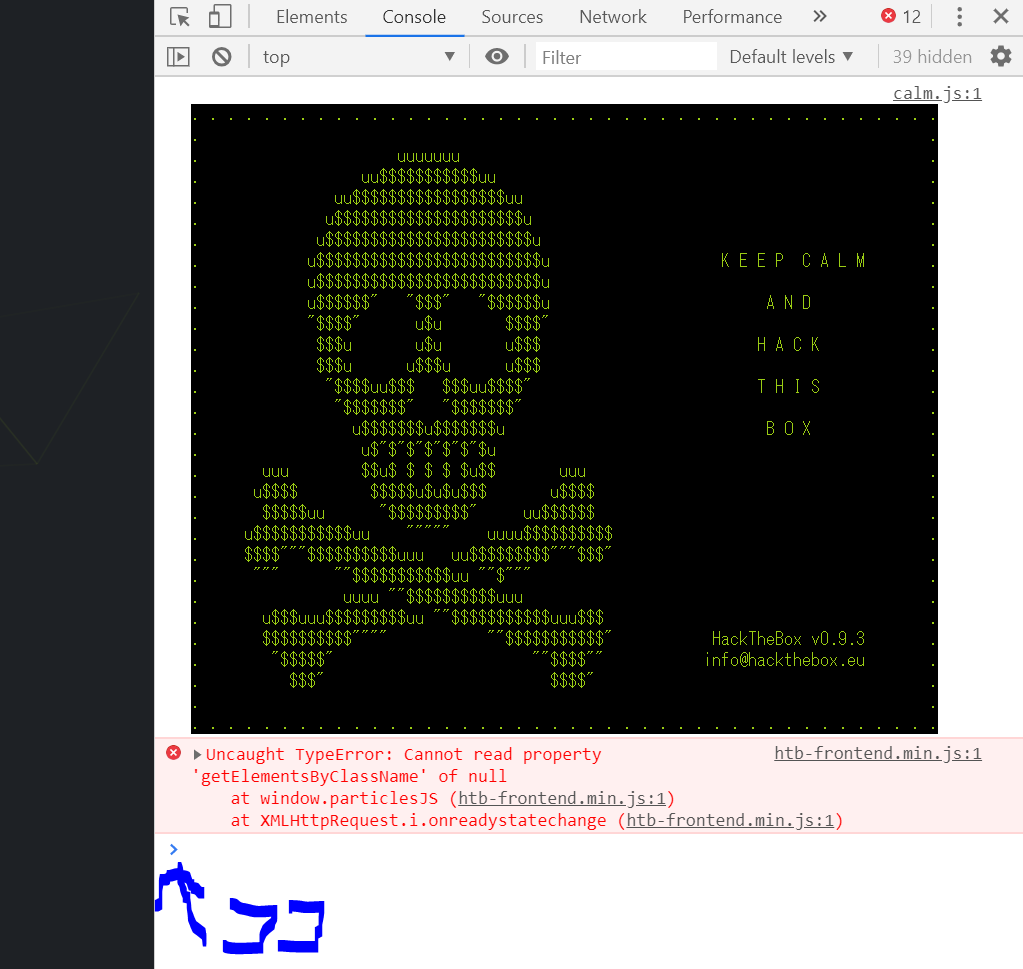Toggle the device toolbar icon

pyautogui.click(x=220, y=17)
